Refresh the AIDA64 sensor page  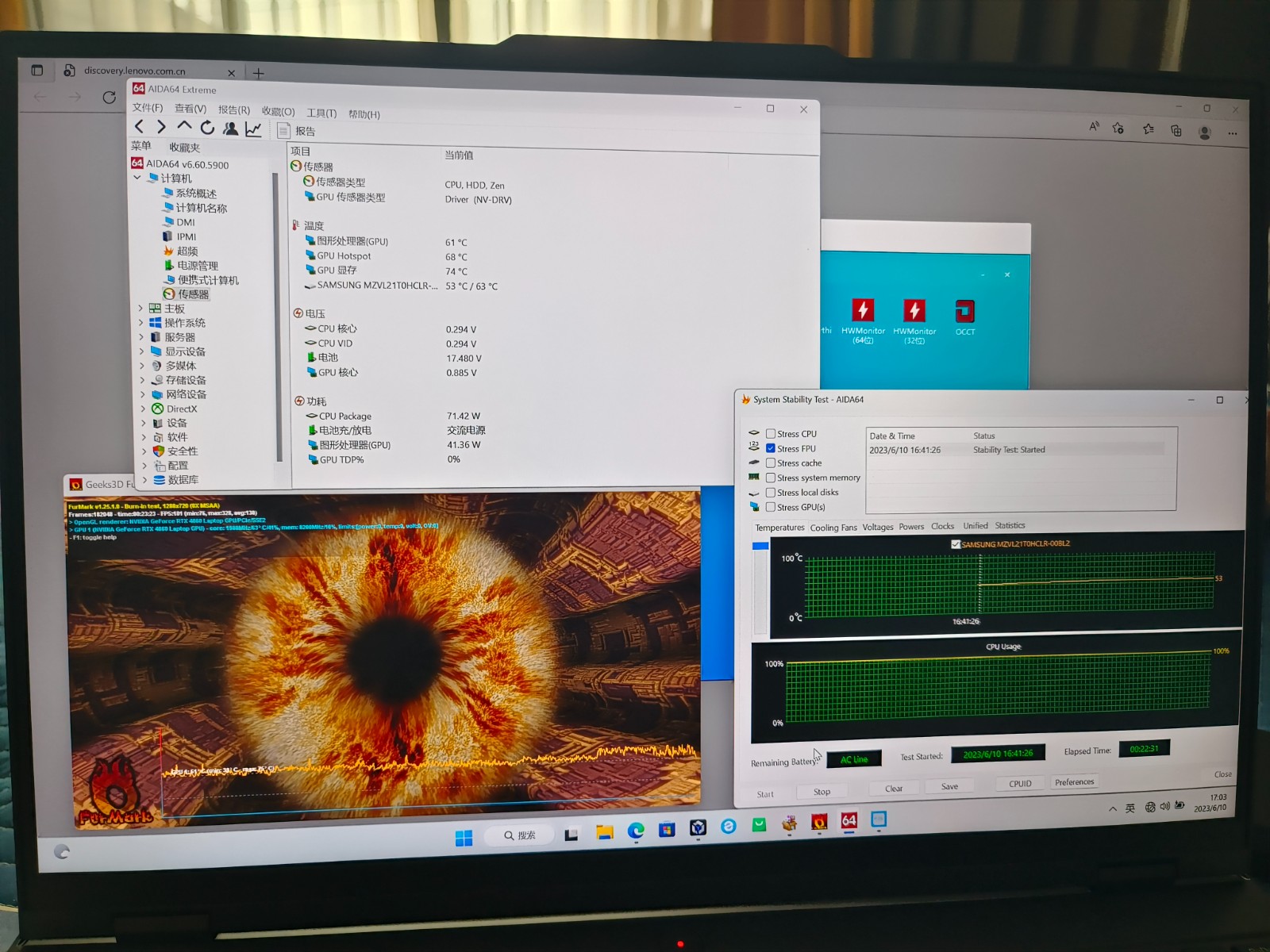(207, 127)
